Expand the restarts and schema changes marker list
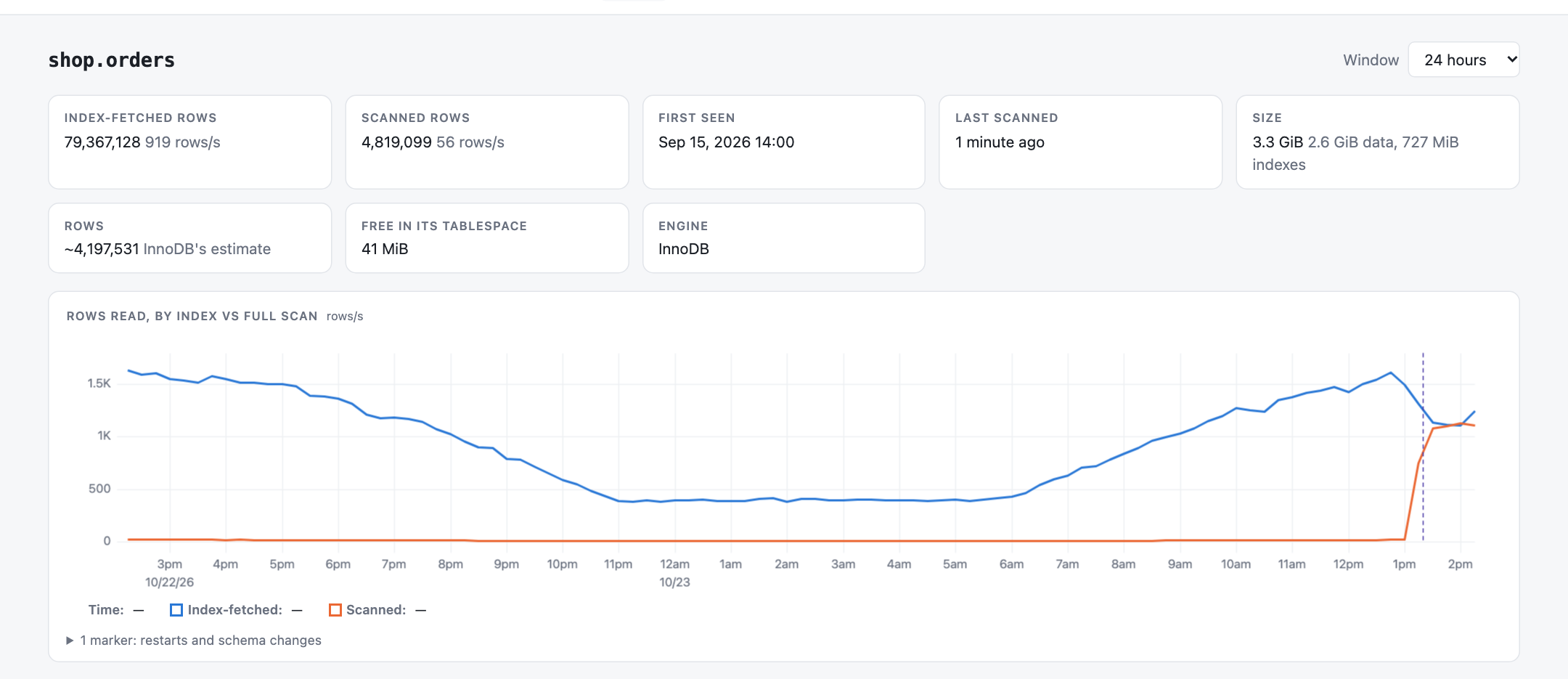 pos(194,640)
